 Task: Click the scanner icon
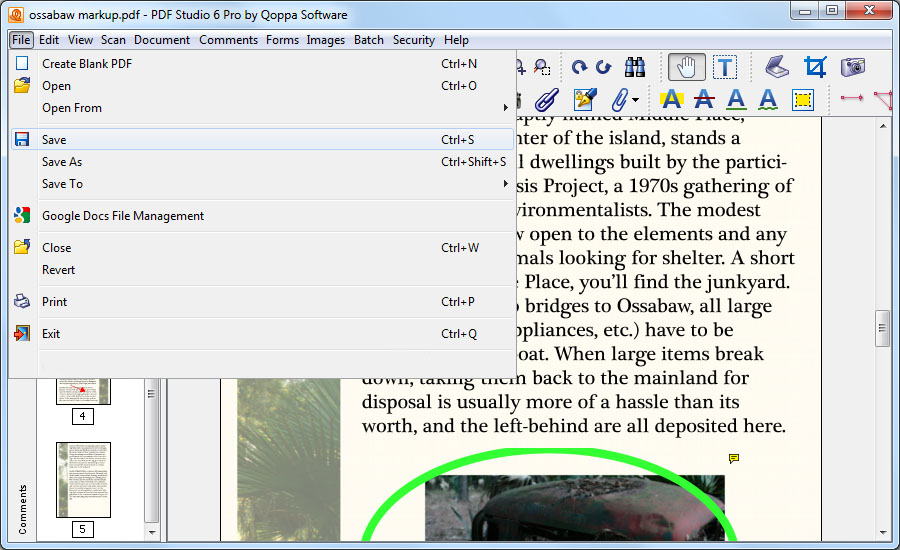click(x=777, y=67)
